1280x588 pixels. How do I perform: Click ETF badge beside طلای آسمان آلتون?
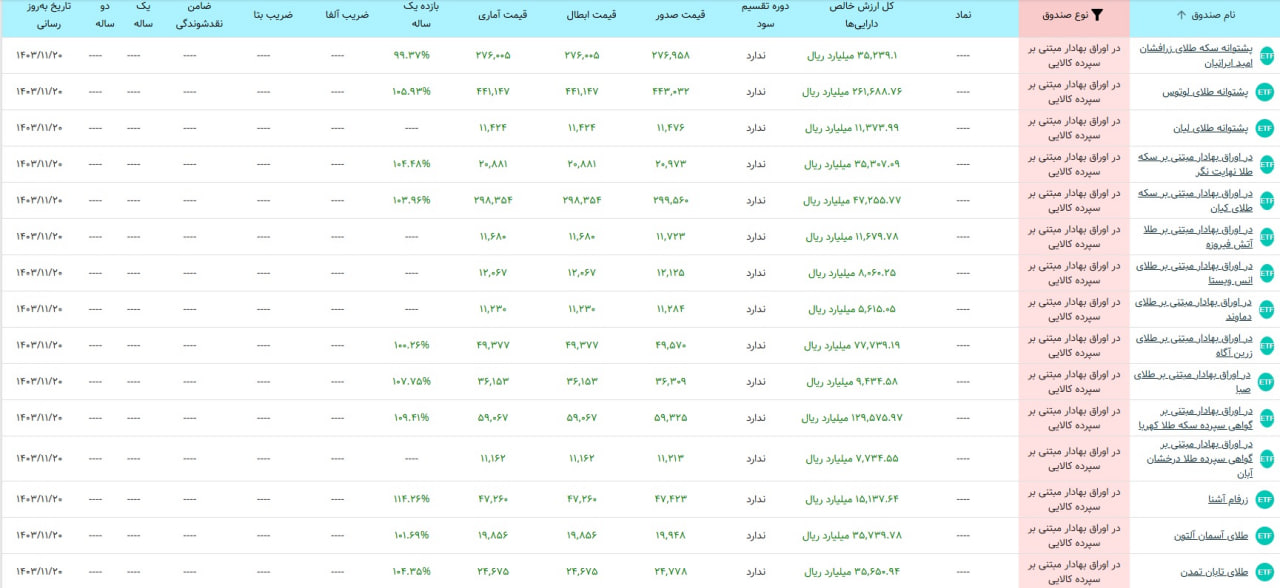click(1265, 535)
